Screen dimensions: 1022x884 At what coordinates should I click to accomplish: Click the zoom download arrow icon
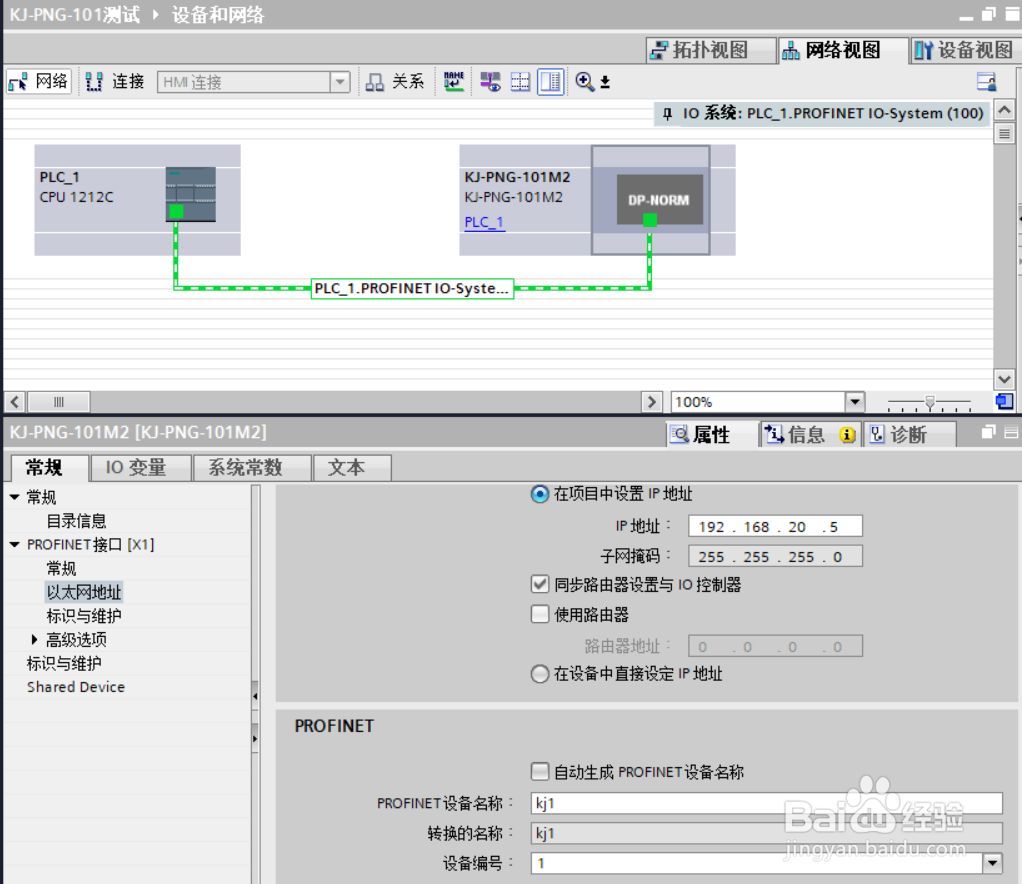(x=606, y=82)
